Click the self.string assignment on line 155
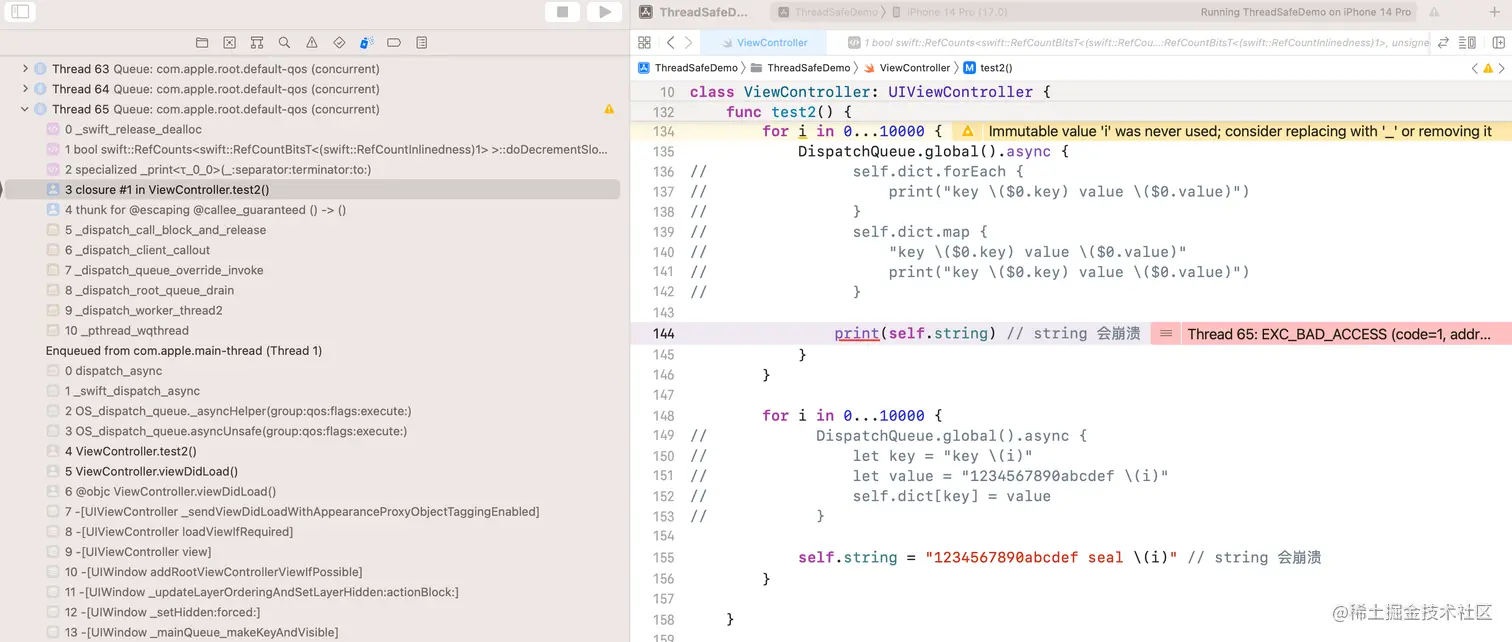Screen dimensions: 1512x642 [x=988, y=557]
